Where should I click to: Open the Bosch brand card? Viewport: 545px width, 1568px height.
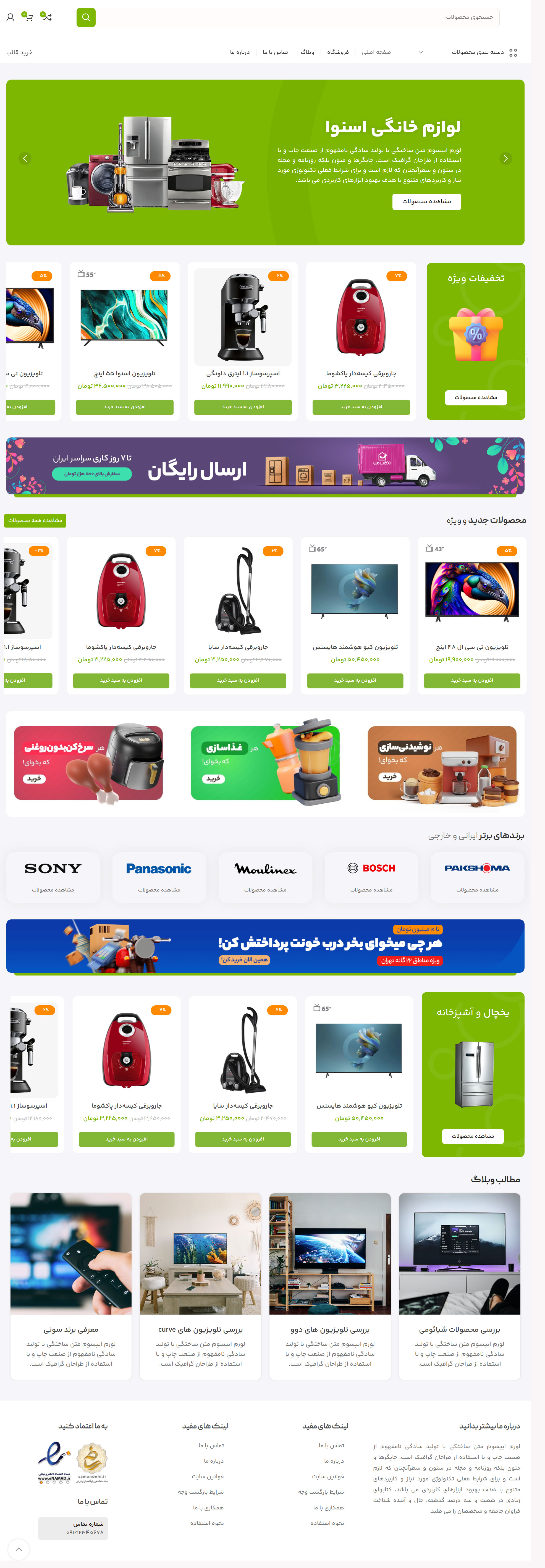[x=371, y=877]
